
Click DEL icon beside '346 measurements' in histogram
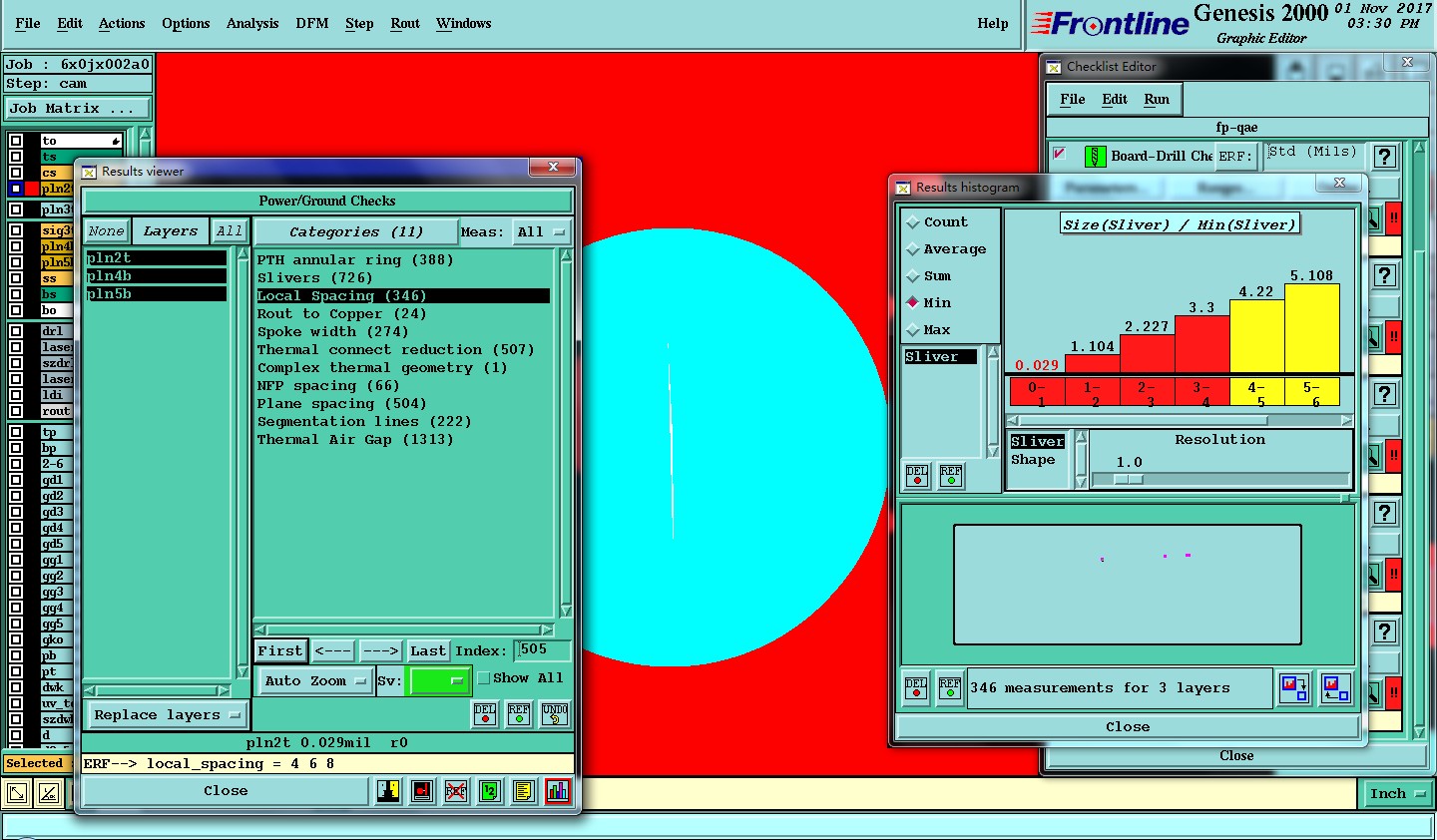point(916,688)
